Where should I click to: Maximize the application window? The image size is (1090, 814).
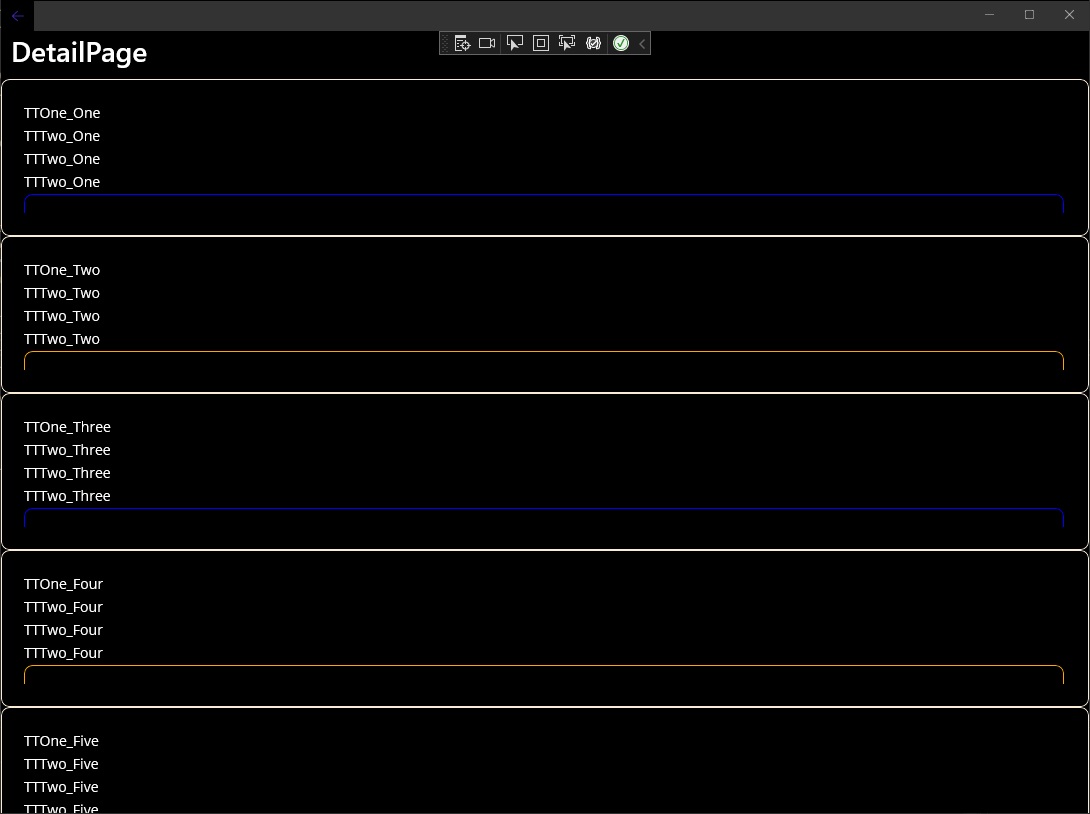coord(1030,15)
